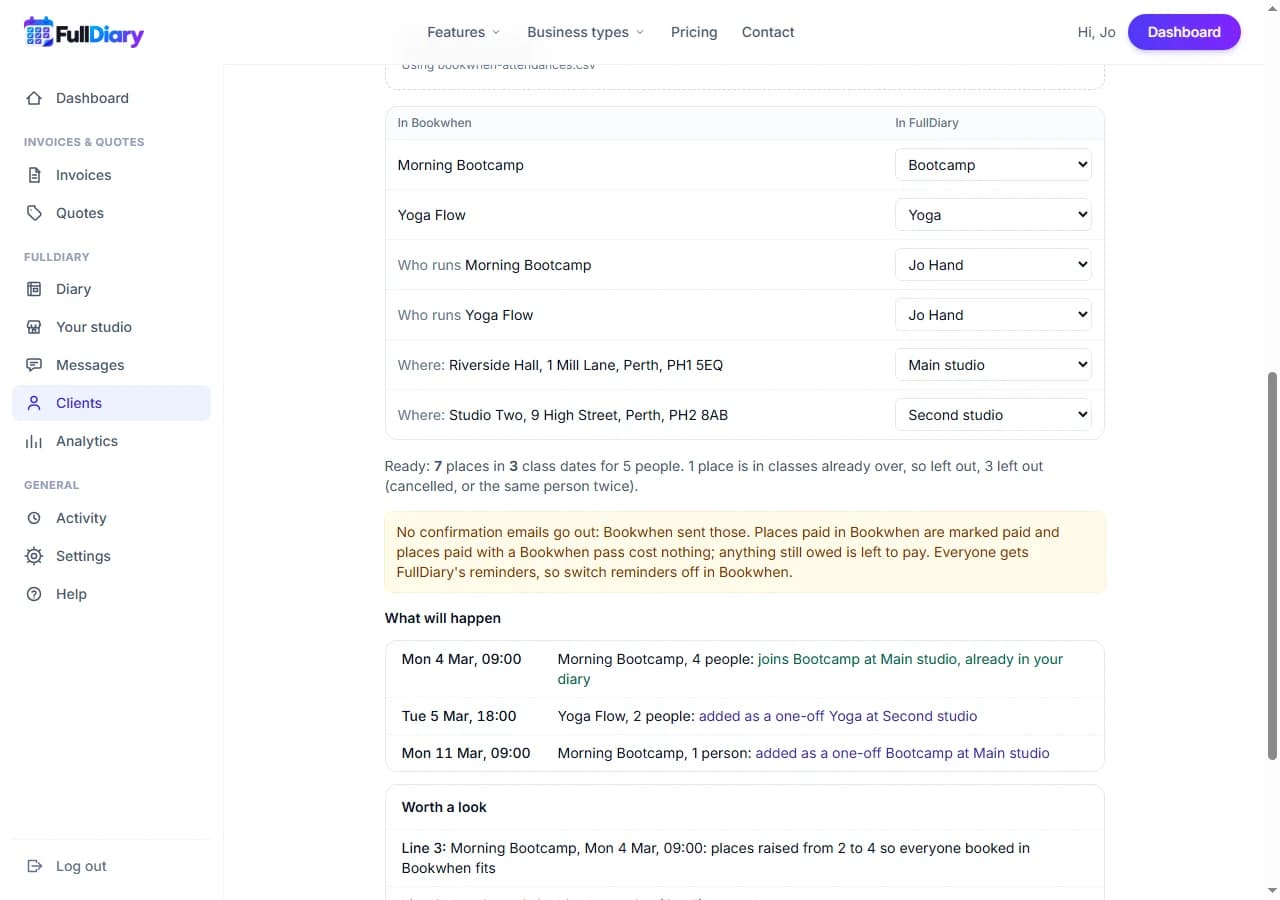Click the 'In FullDiary' column header
Screen dimensions: 1280x900
point(927,123)
